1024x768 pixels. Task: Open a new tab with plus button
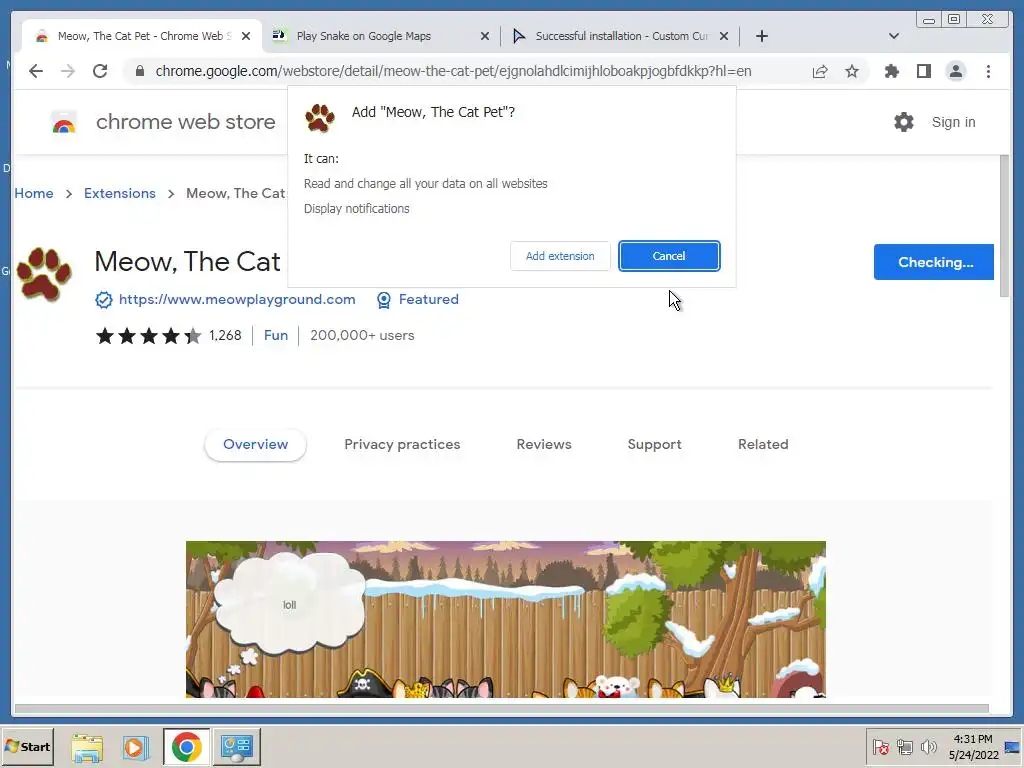pyautogui.click(x=761, y=36)
